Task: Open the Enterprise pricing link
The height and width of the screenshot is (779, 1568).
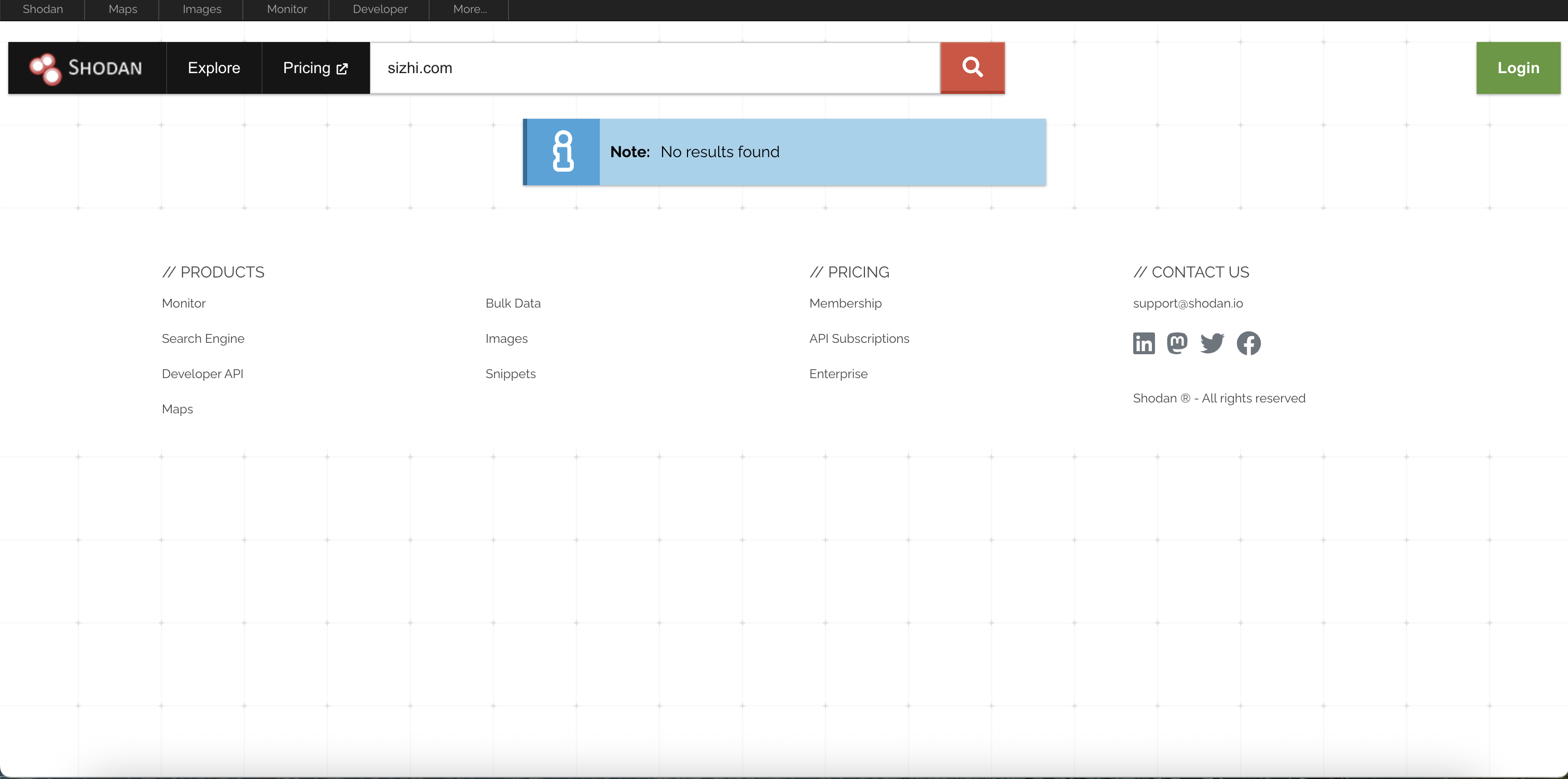Action: point(838,373)
